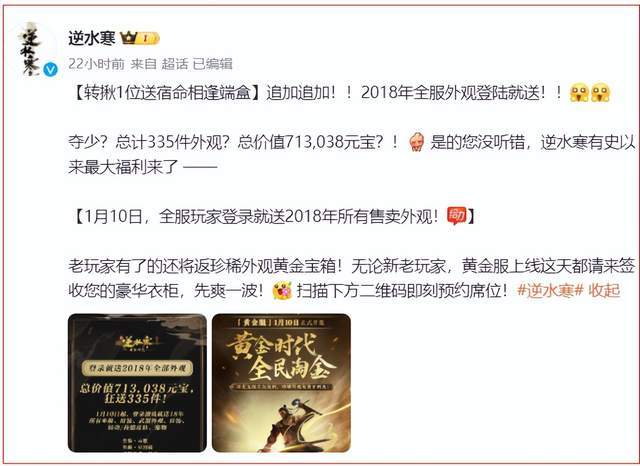
Task: Click the 来自 source label
Action: [144, 64]
